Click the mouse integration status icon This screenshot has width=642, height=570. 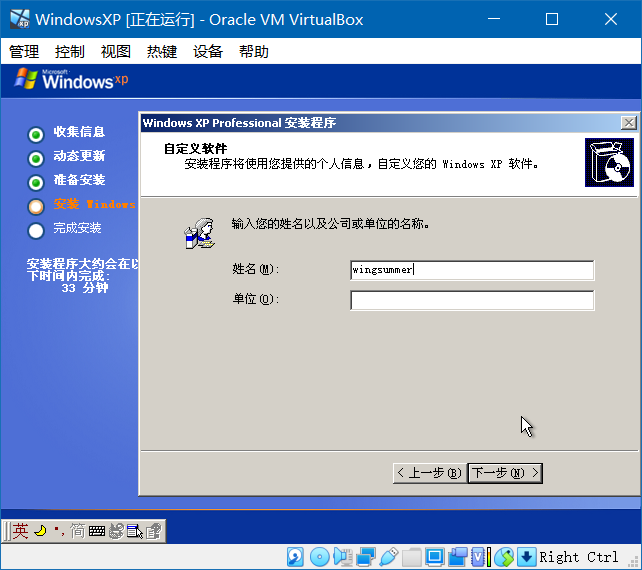pyautogui.click(x=504, y=557)
